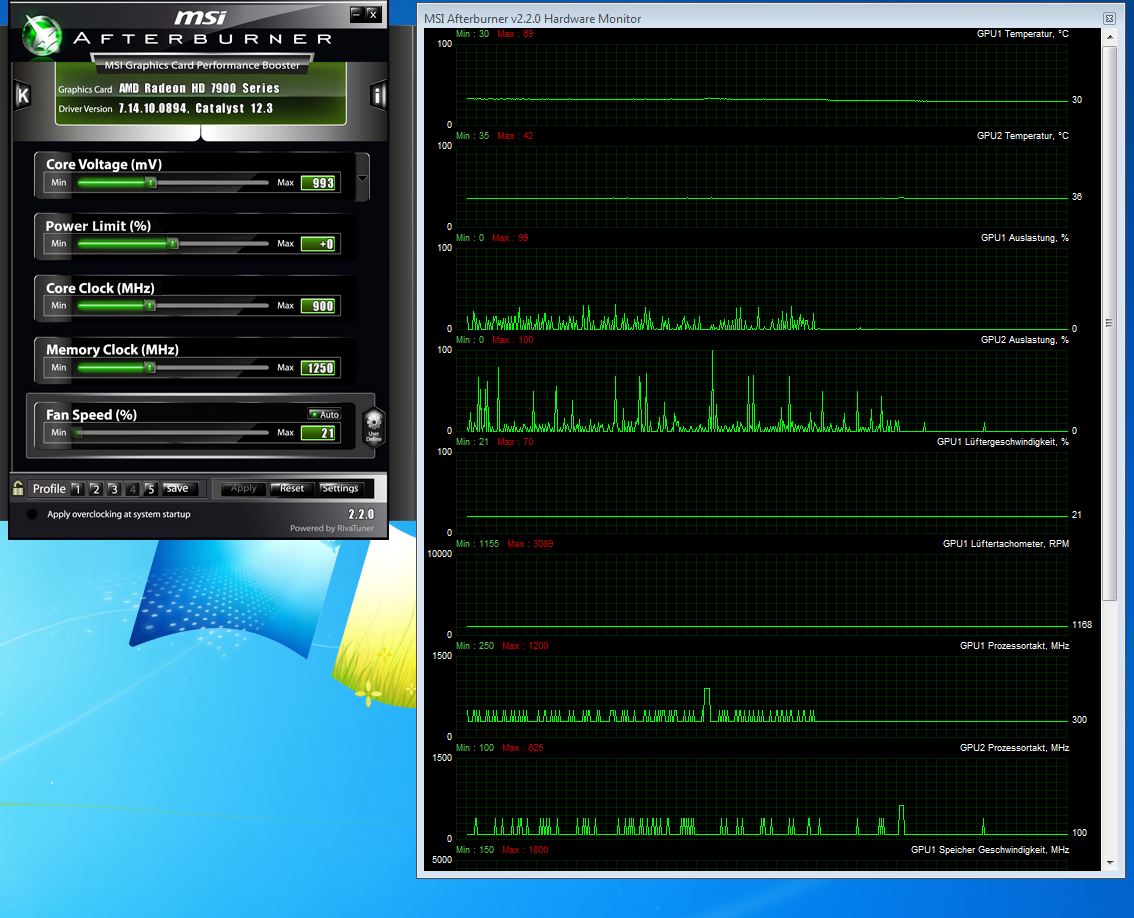Click the GPU1 Lüftergeschwindigkeit graph label
This screenshot has width=1134, height=918.
[1003, 442]
